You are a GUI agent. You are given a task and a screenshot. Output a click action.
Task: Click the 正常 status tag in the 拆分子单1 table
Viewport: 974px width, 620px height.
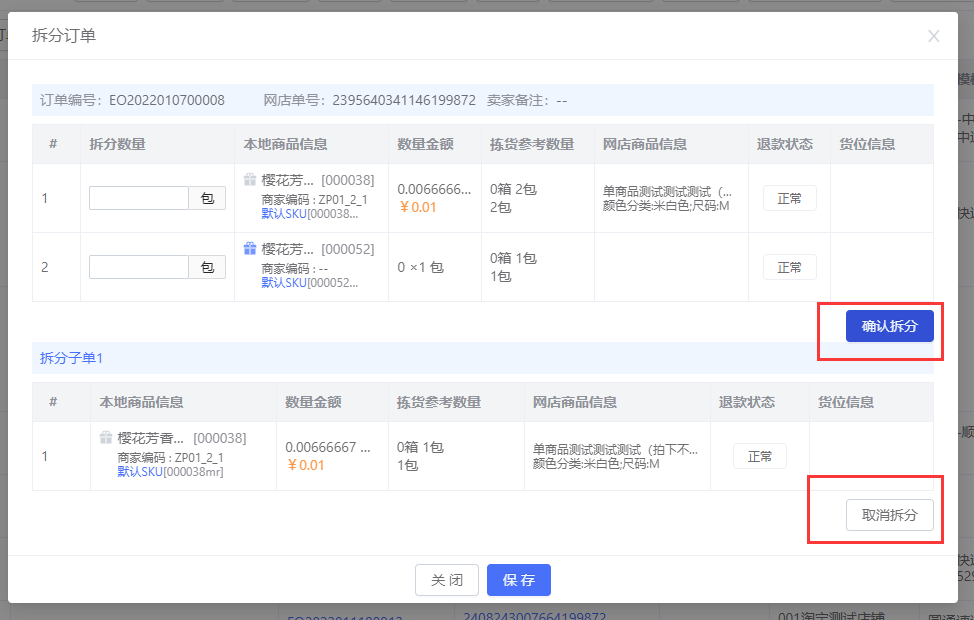pos(760,456)
